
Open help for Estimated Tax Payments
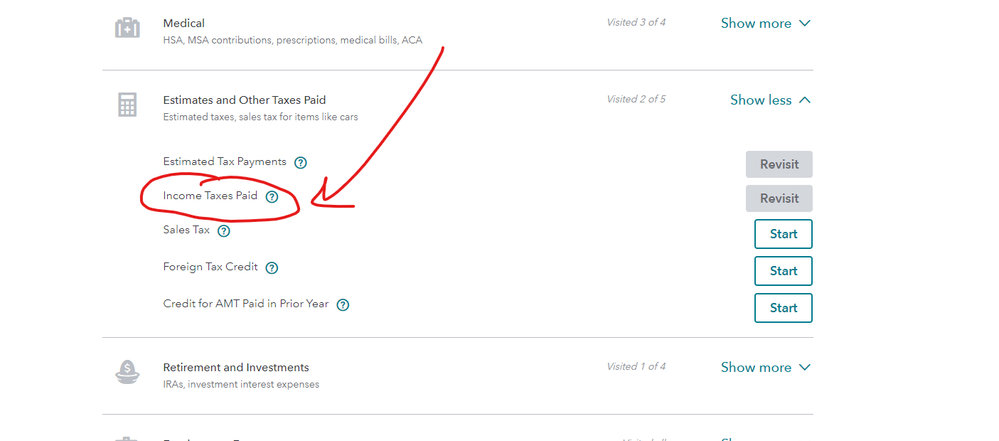point(301,163)
